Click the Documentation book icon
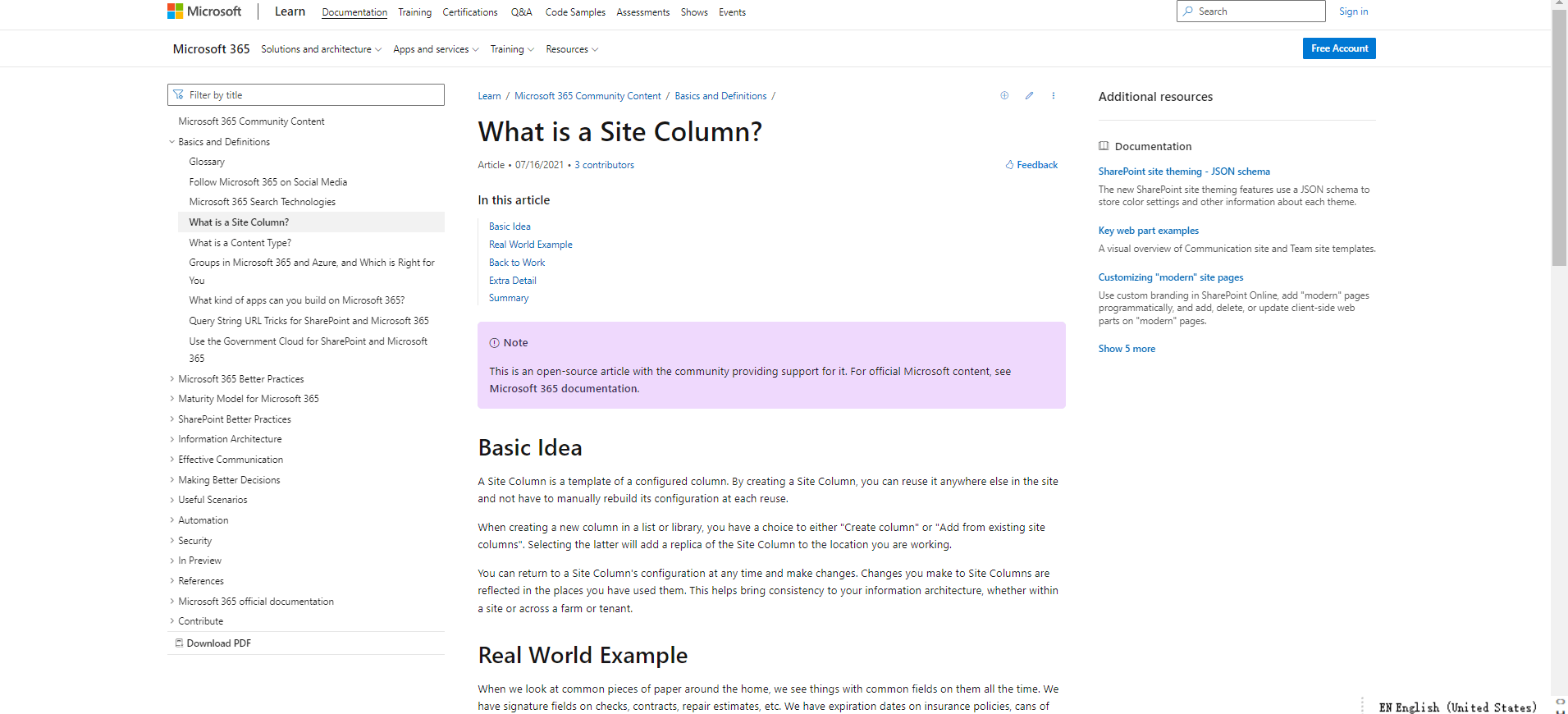 click(x=1104, y=146)
